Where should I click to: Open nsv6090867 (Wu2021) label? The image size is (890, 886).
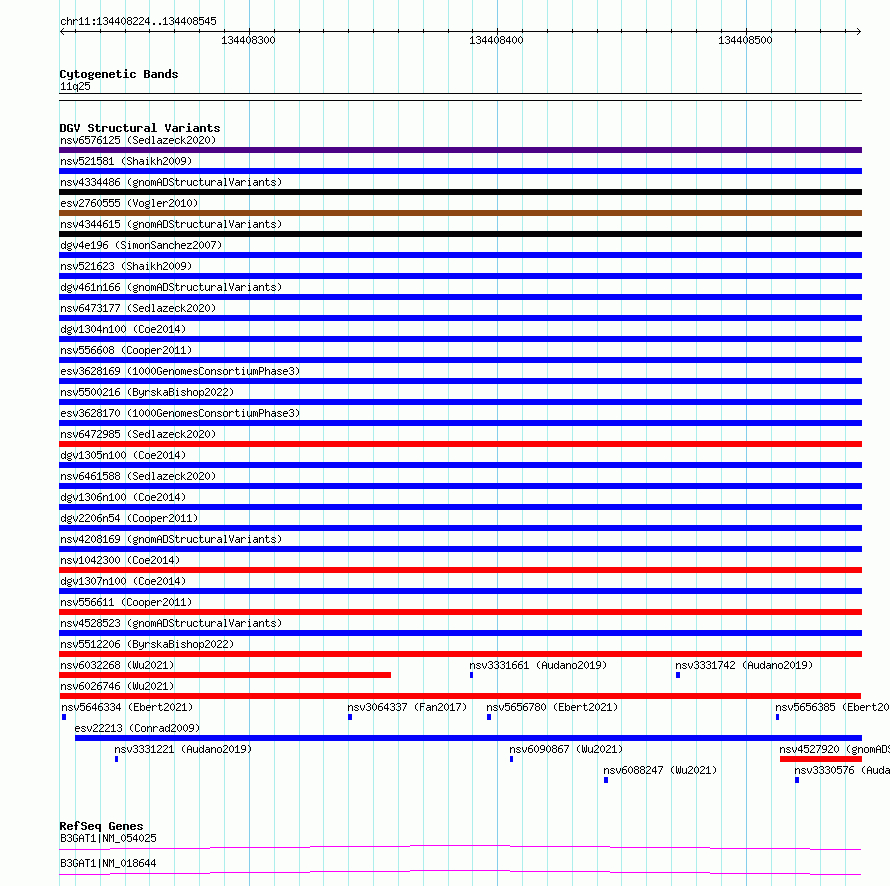pyautogui.click(x=566, y=749)
